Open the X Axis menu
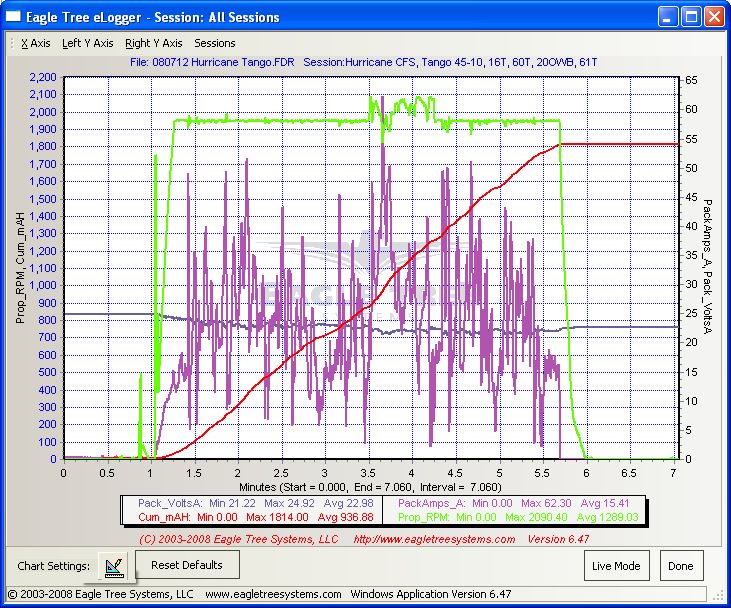The width and height of the screenshot is (731, 608). point(35,43)
